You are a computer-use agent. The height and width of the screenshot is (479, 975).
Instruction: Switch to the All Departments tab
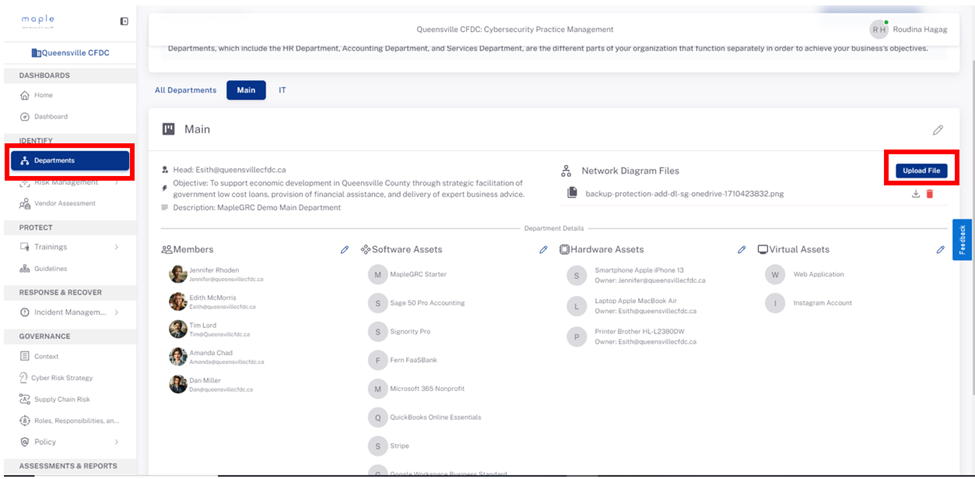[185, 90]
